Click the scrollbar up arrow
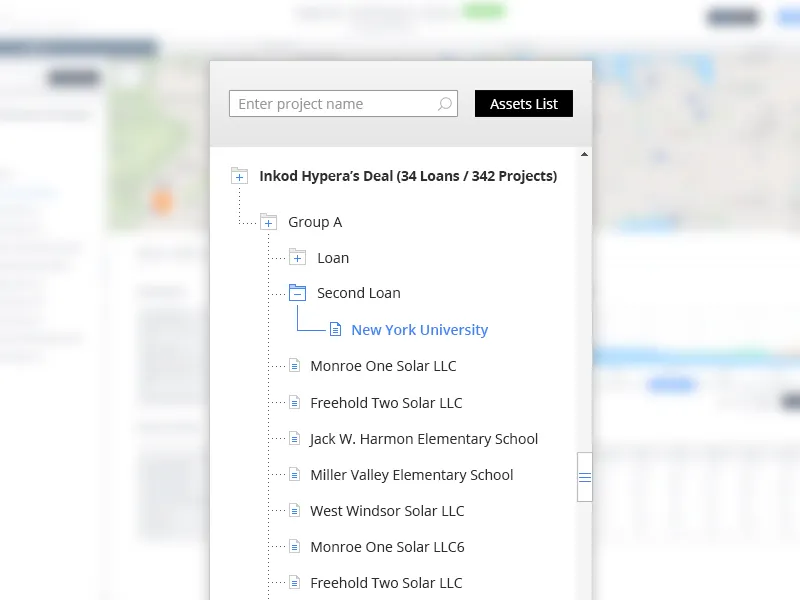 585,154
